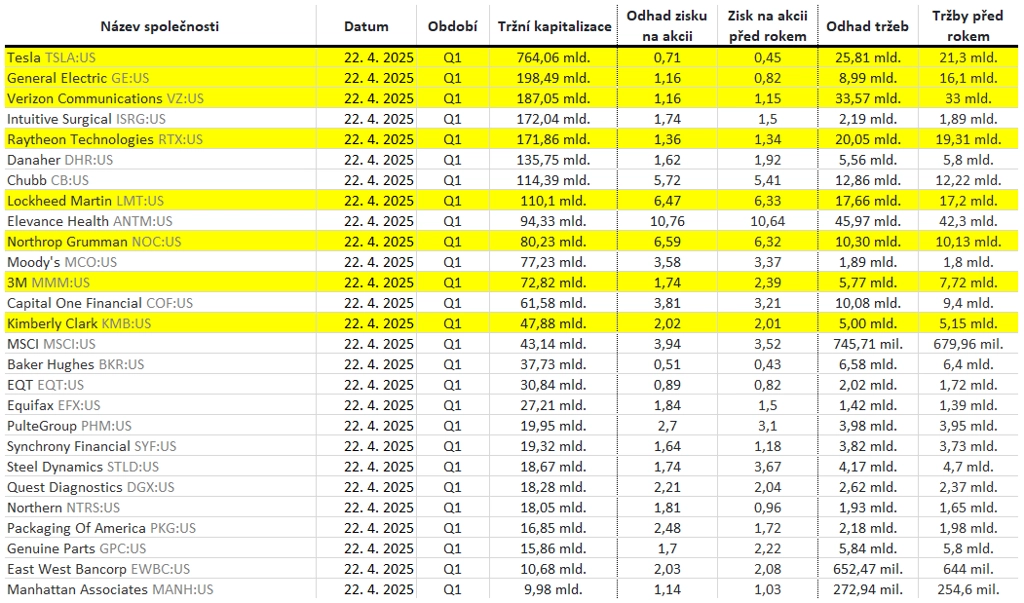
Task: Click General Electric's market cap 198,49 mld.
Action: click(553, 78)
